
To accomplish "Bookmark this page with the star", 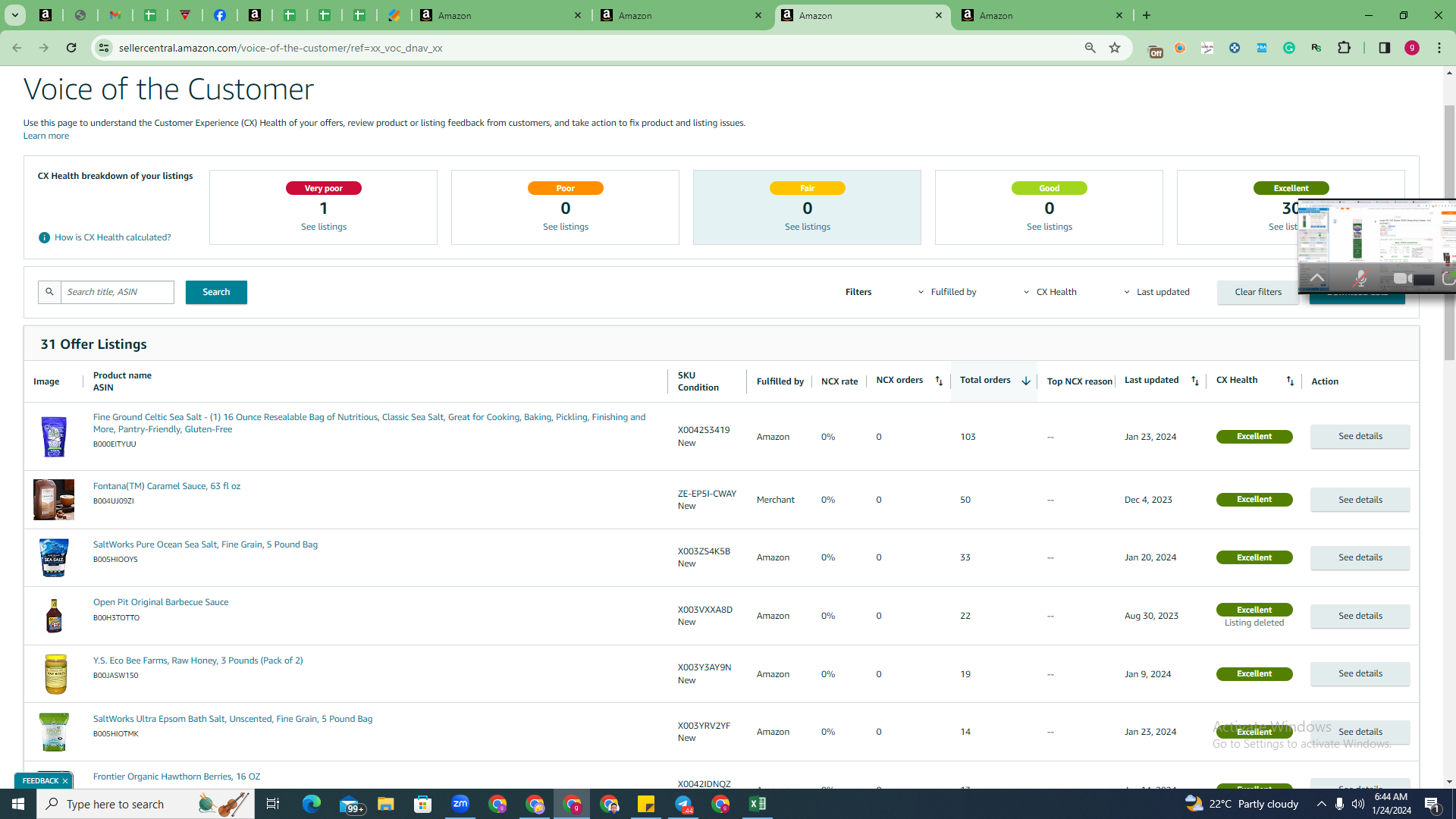I will click(1115, 48).
